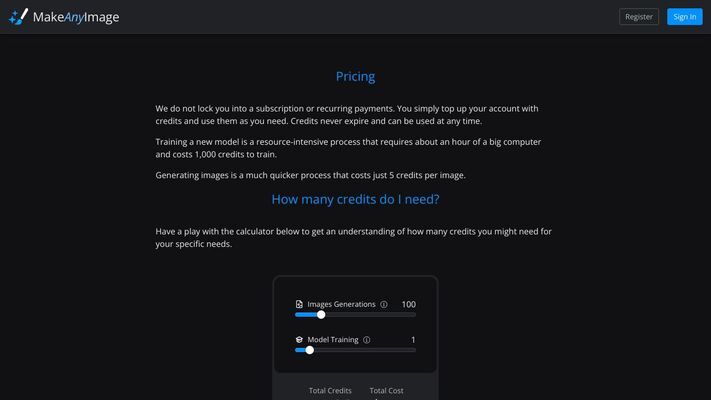Click the Total Credits label
The width and height of the screenshot is (711, 400).
pyautogui.click(x=330, y=390)
